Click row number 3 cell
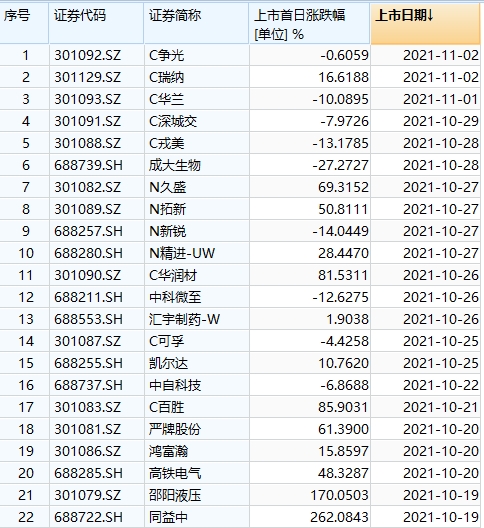 (24, 99)
